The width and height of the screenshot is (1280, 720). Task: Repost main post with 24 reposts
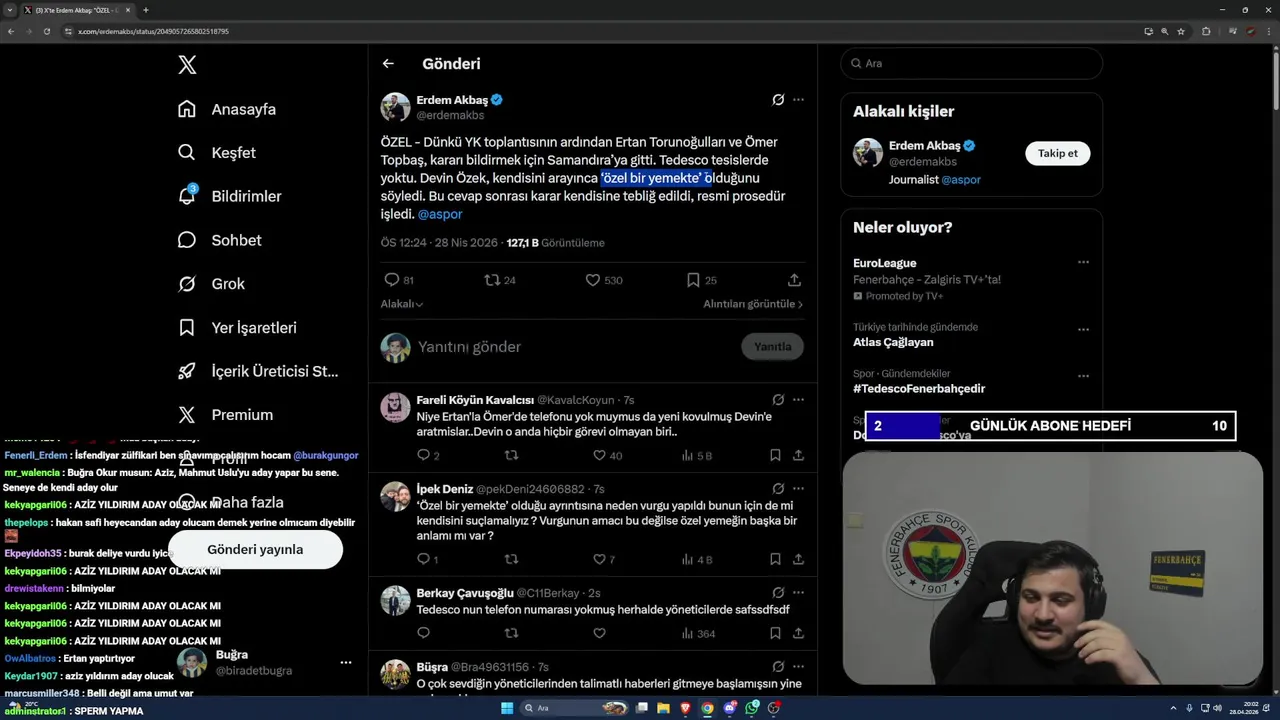(x=492, y=280)
